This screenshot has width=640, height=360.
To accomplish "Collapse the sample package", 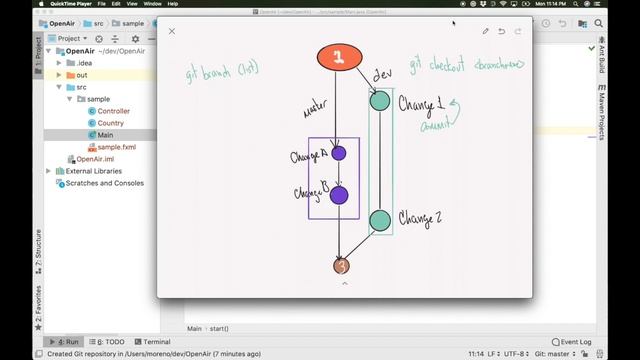I will [70, 99].
